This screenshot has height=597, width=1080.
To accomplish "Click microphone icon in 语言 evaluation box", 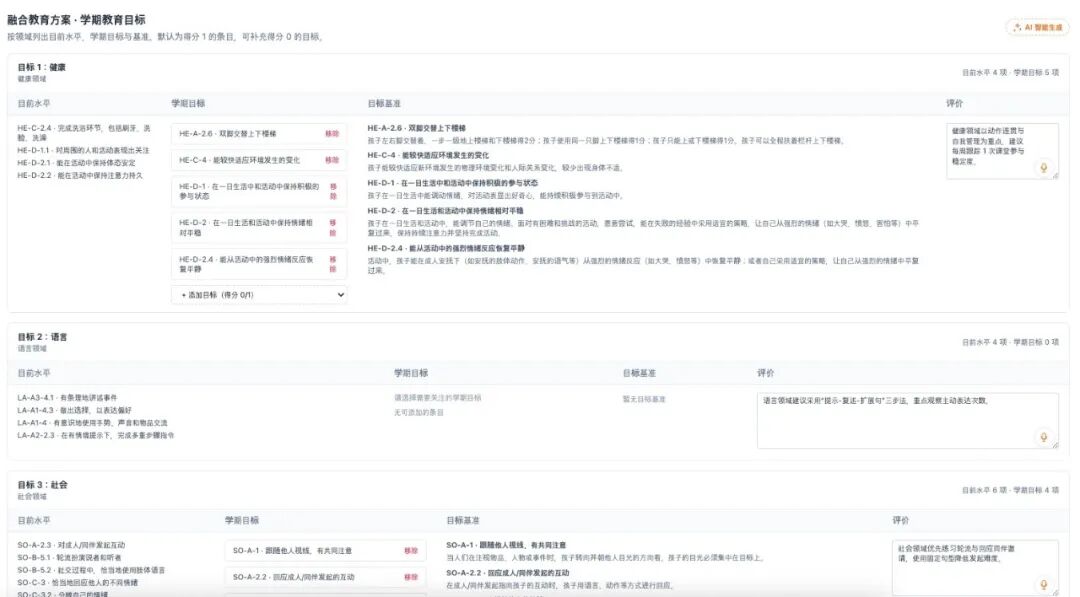I will pyautogui.click(x=1043, y=437).
